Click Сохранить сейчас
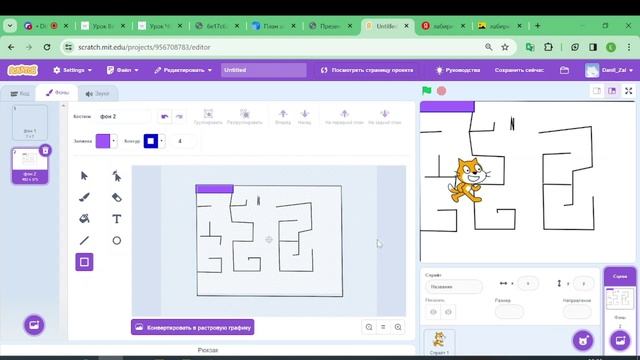Screen dimensions: 640x360 click(x=519, y=70)
